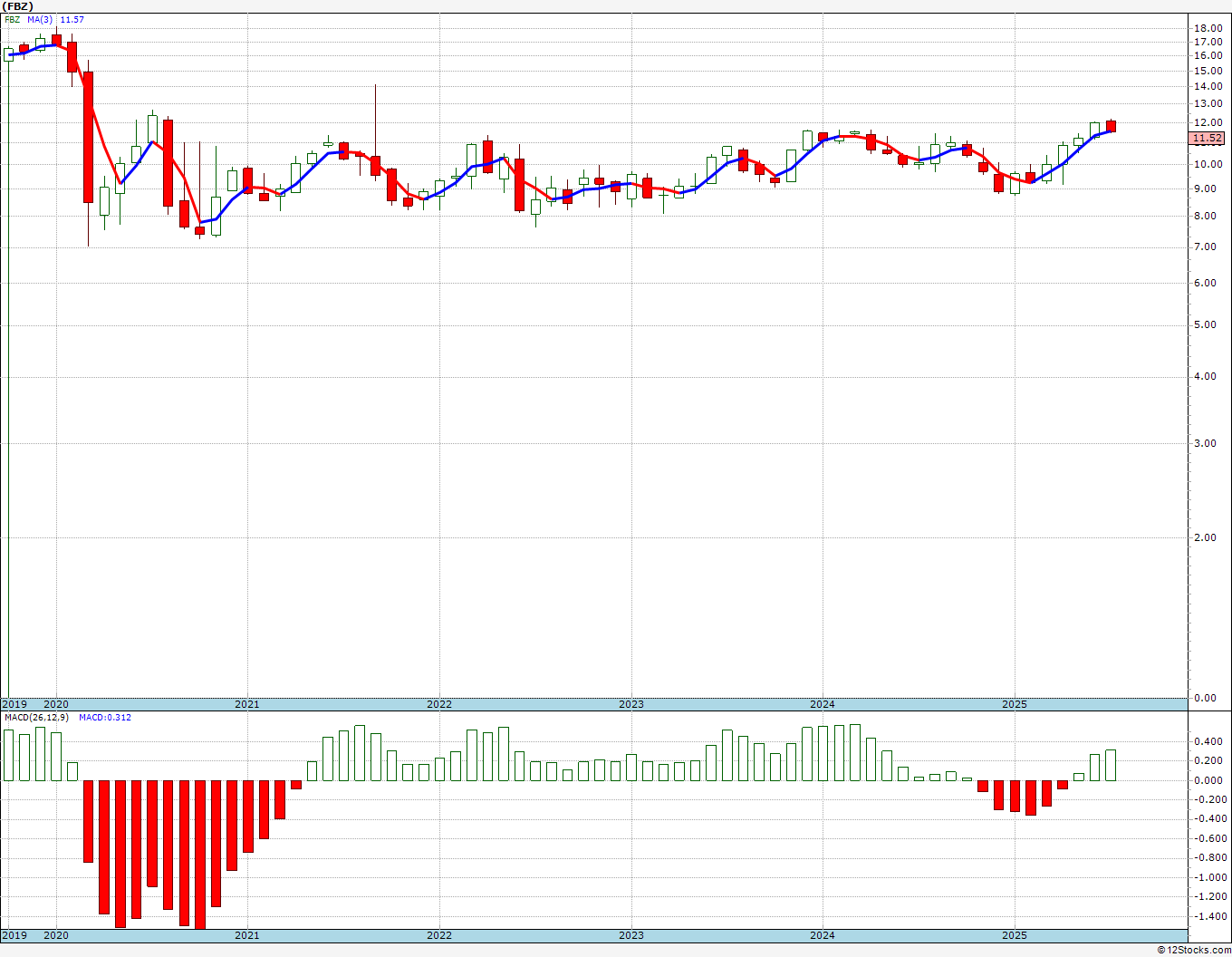Click 2024 on the price chart time axis
The width and height of the screenshot is (1232, 957).
823,704
